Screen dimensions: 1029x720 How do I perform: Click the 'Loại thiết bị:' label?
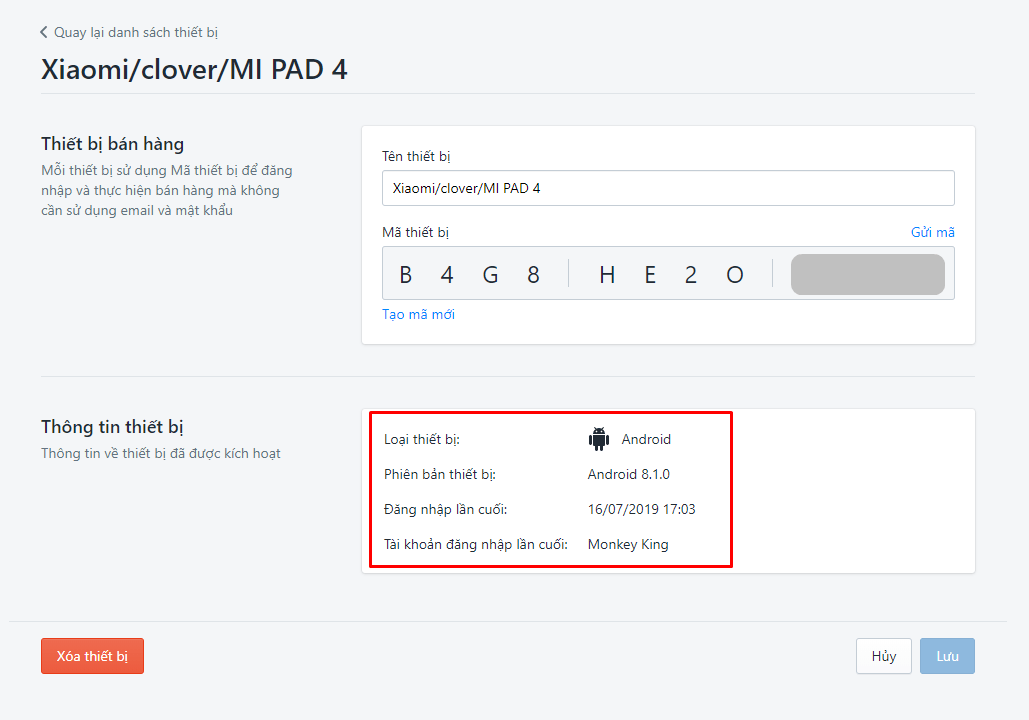pos(422,439)
